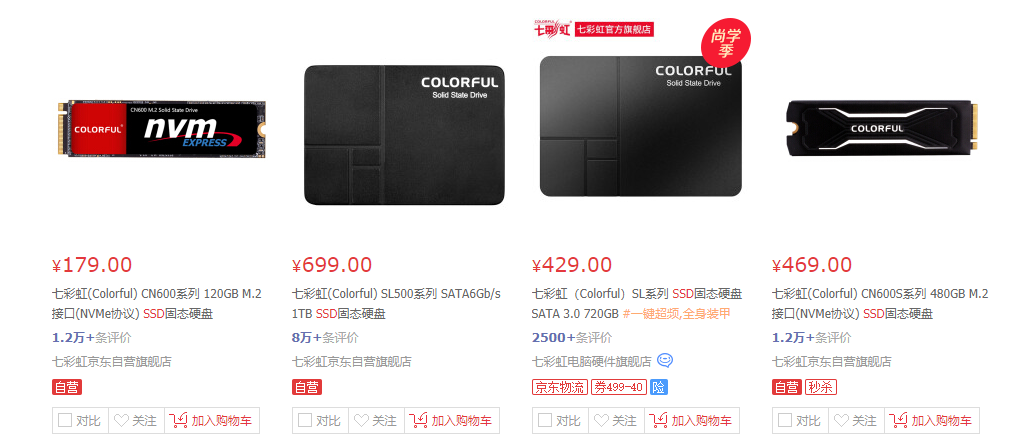The image size is (1024, 448).
Task: Open chat with 七彩虹电脑硬件旗舰店 via blue icon
Action: tap(665, 360)
